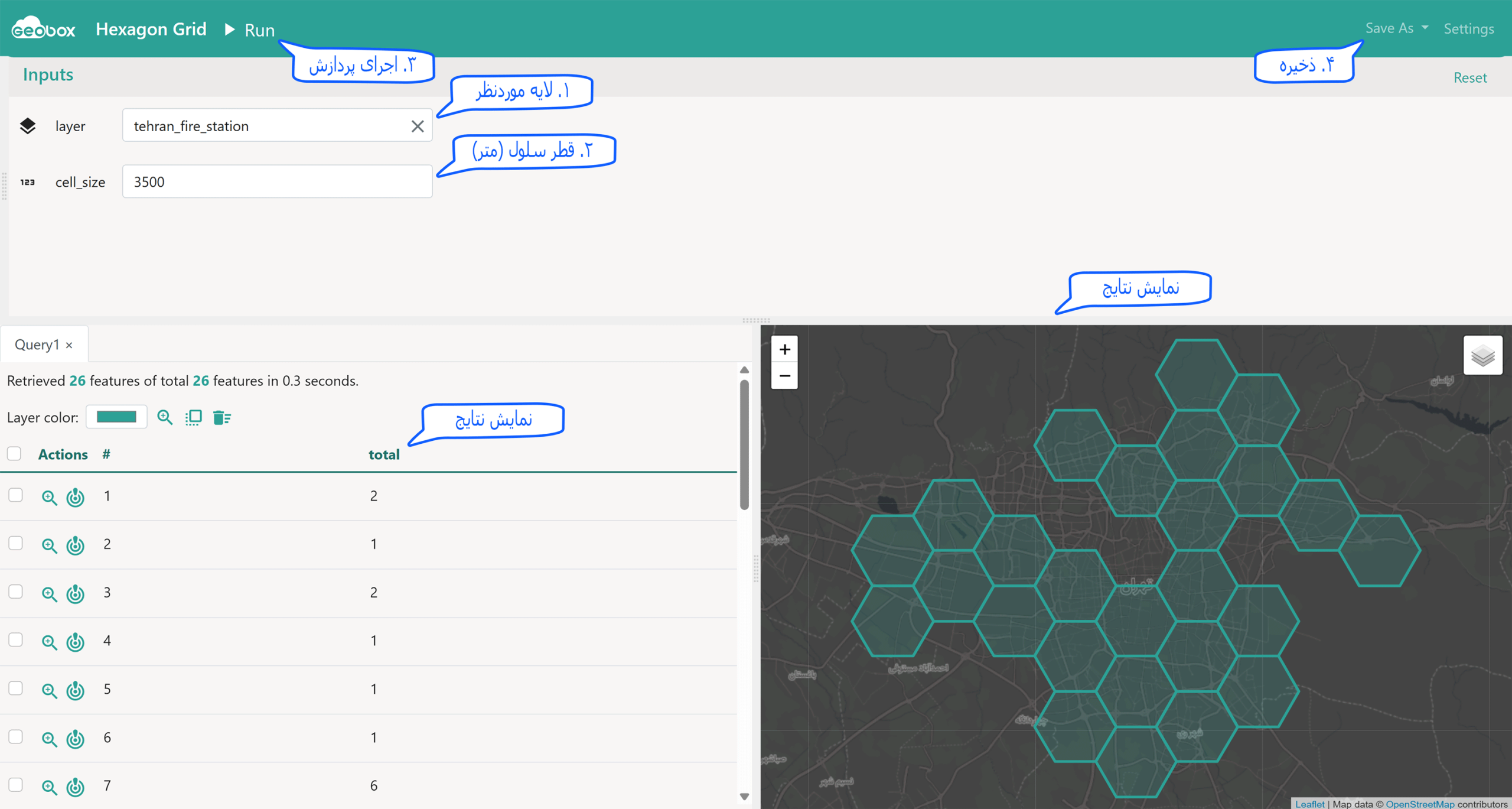1512x809 pixels.
Task: Run the Hexagon Grid process
Action: (x=250, y=30)
